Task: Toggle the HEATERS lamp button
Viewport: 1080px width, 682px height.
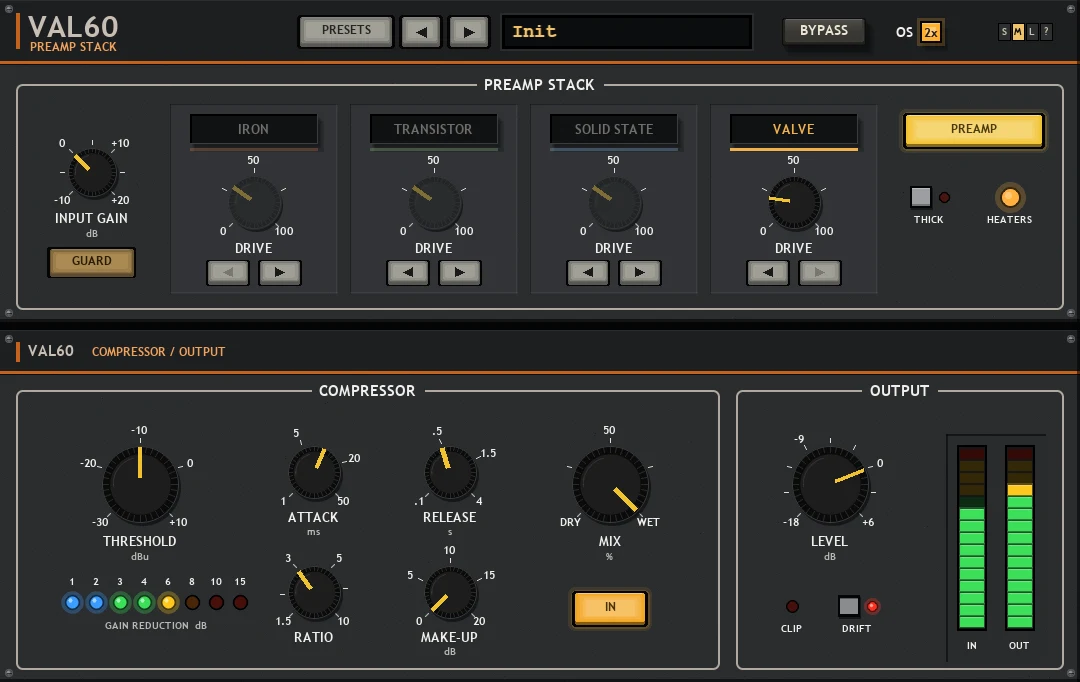Action: point(1010,198)
